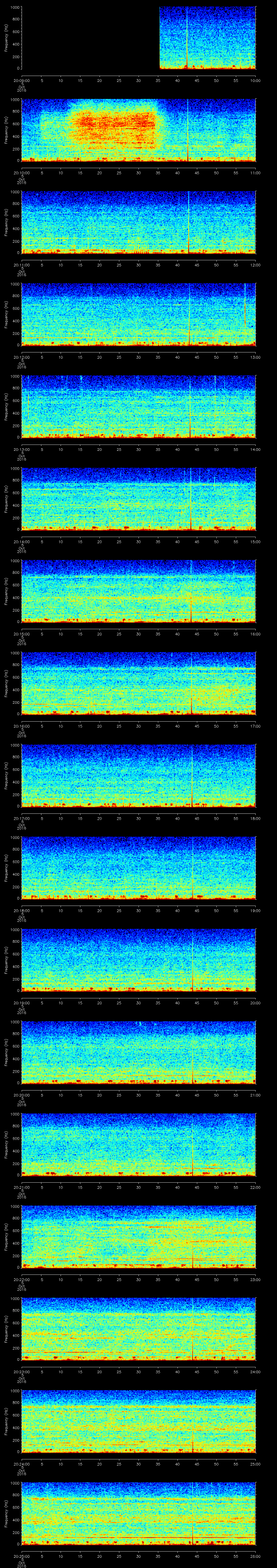Open the spectrogram panel starting at 20:23:00
277x1568 pixels.
coord(139,1329)
